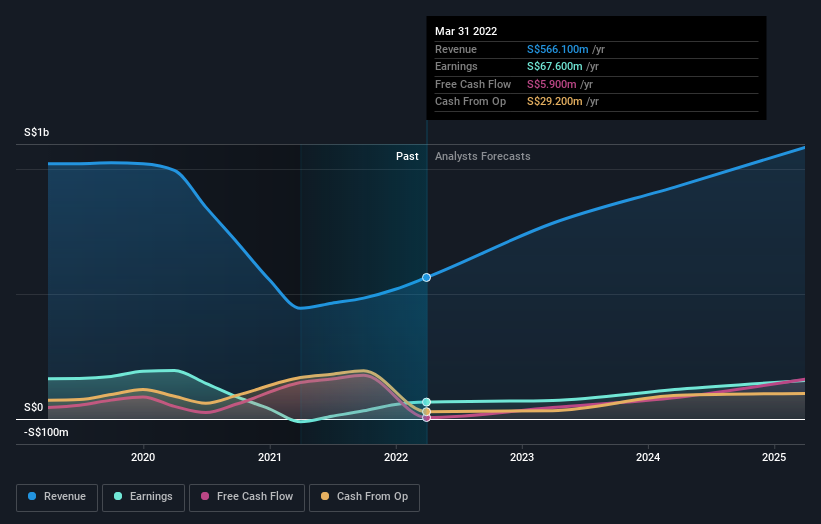Screen dimensions: 821x524
Task: Click the S$67.600m earnings value
Action: point(554,66)
